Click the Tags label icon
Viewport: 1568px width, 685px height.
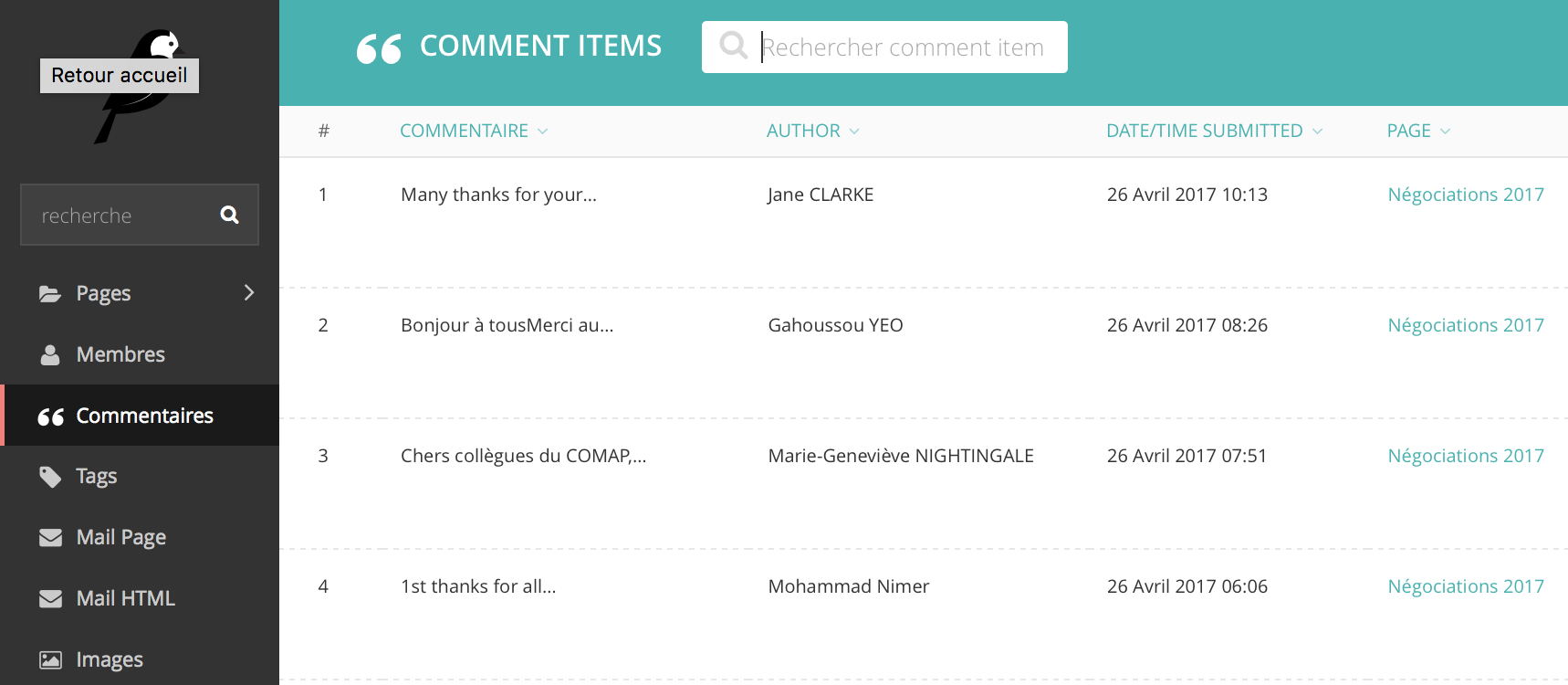[x=50, y=476]
